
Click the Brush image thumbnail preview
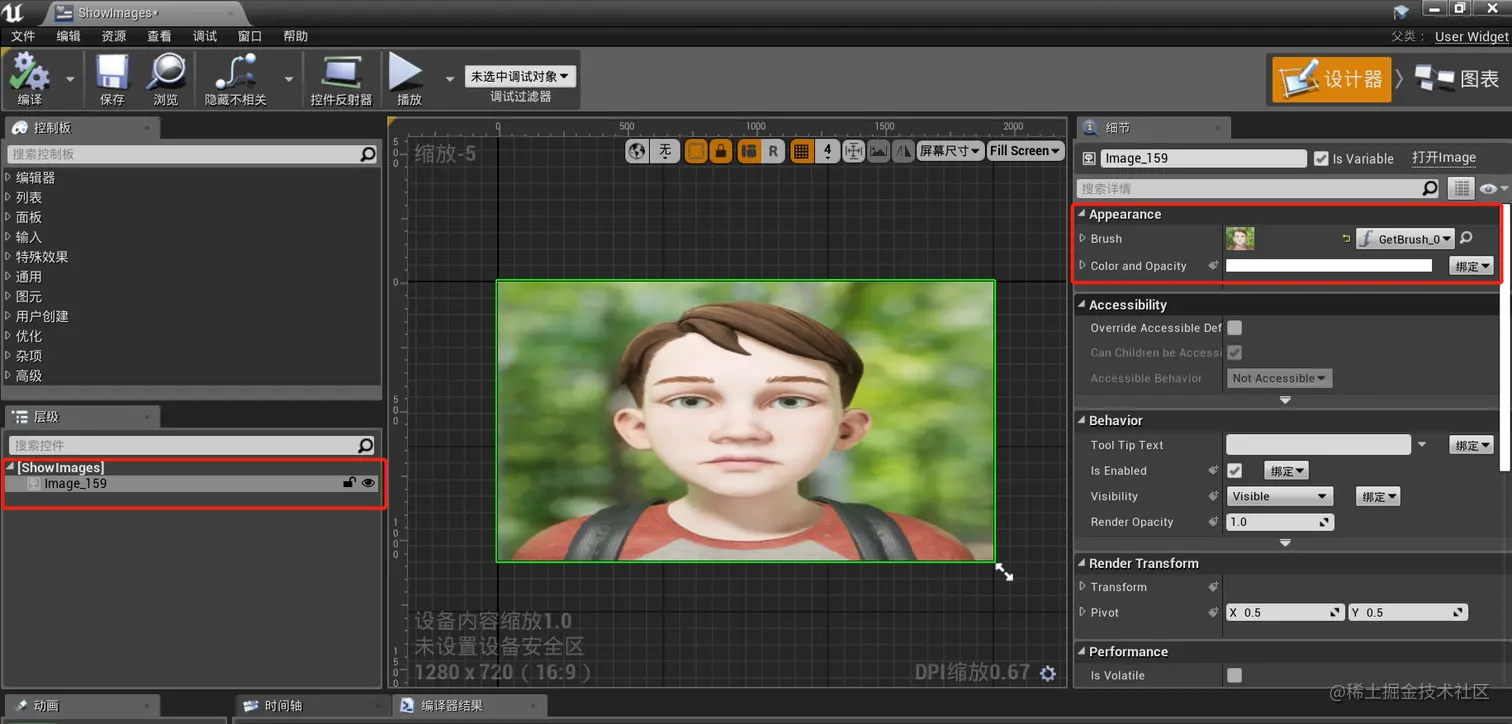click(x=1240, y=238)
